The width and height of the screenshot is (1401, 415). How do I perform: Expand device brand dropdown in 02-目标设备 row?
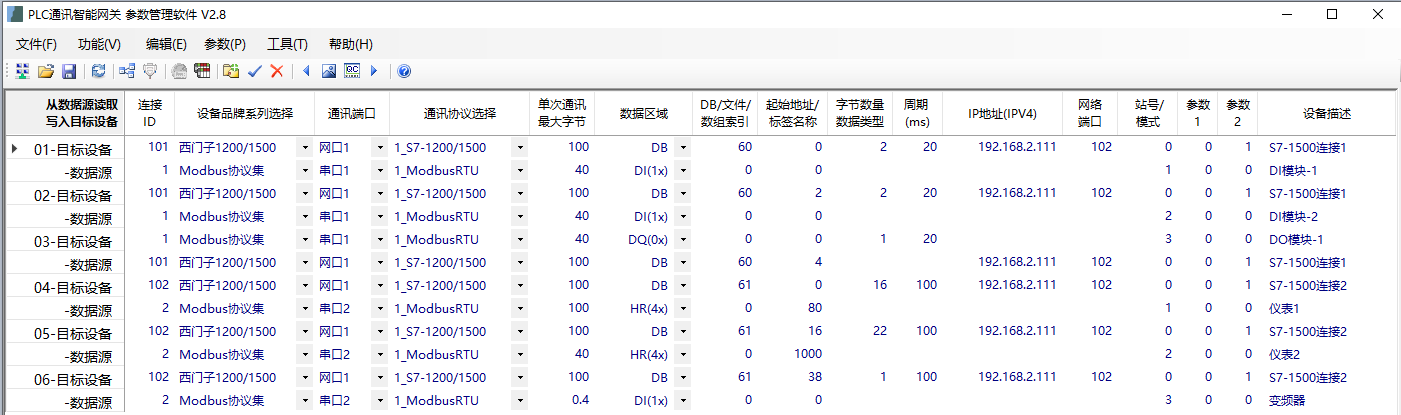tap(305, 194)
